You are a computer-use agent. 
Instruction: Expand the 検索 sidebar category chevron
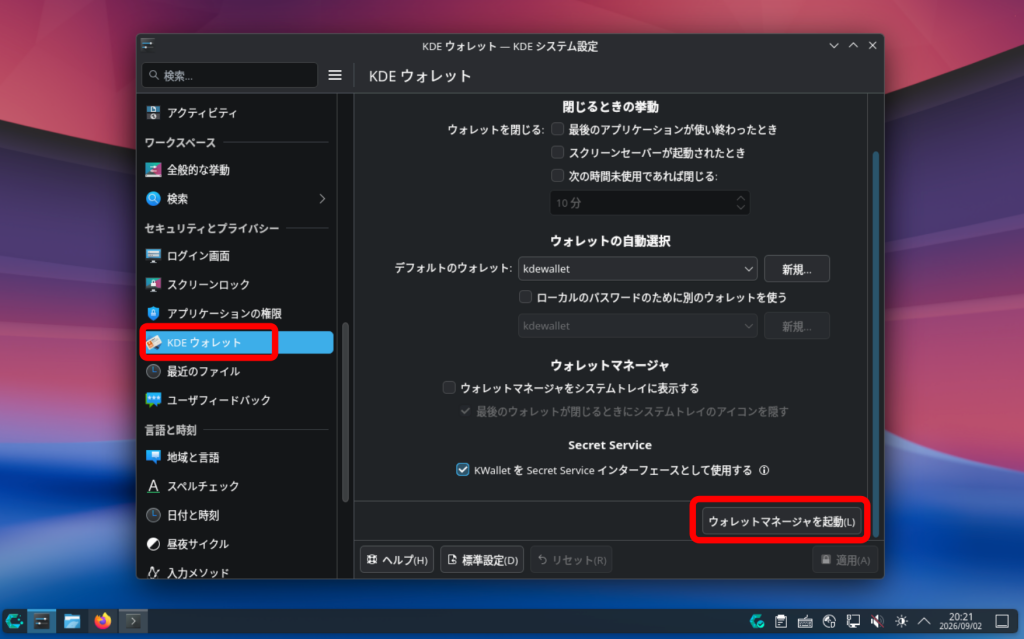point(322,199)
